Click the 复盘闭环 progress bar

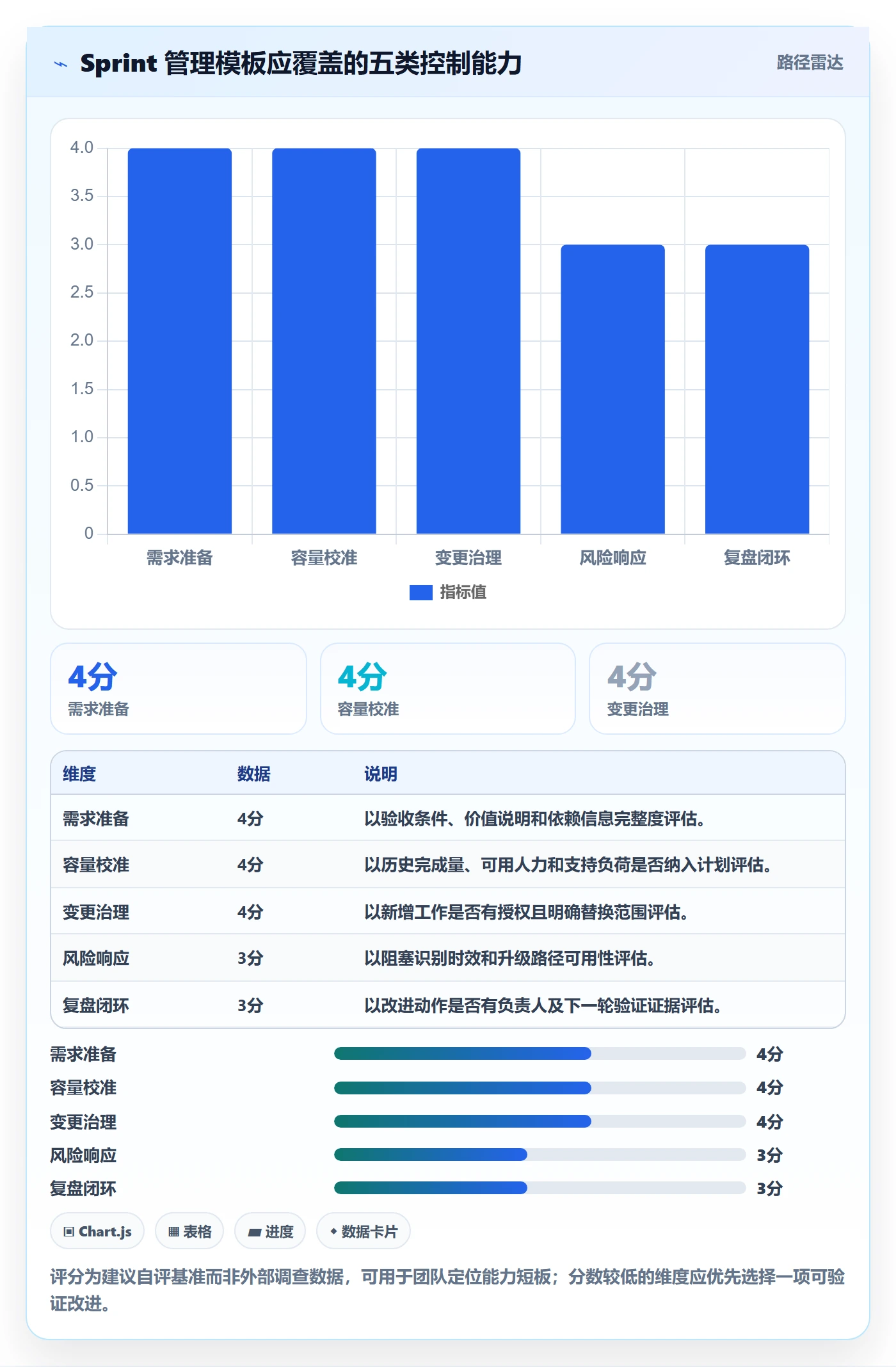(540, 1188)
